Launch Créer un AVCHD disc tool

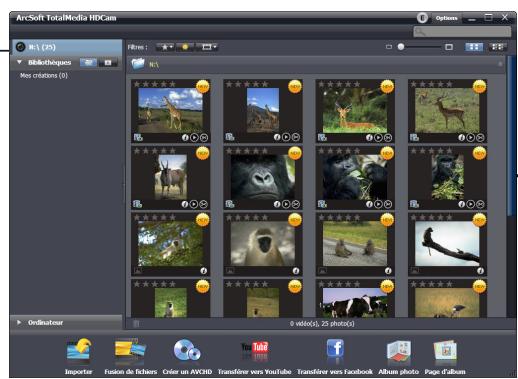[x=187, y=350]
